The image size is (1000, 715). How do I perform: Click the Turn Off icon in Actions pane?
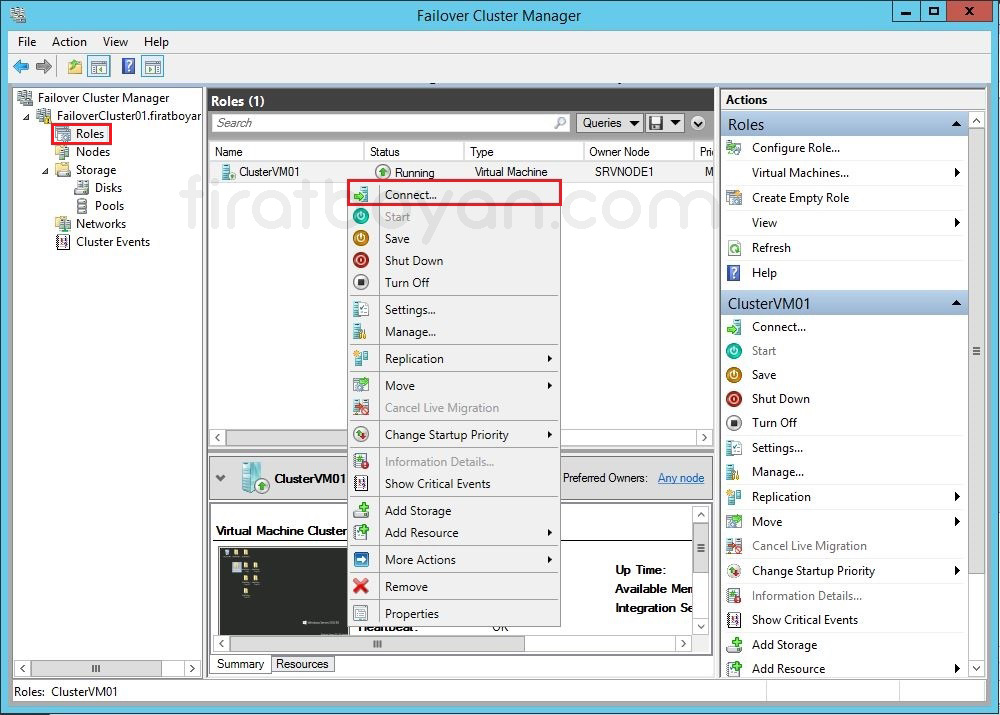(734, 423)
